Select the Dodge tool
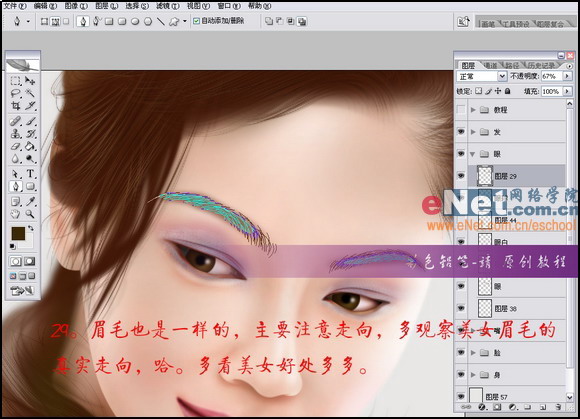 [30, 159]
